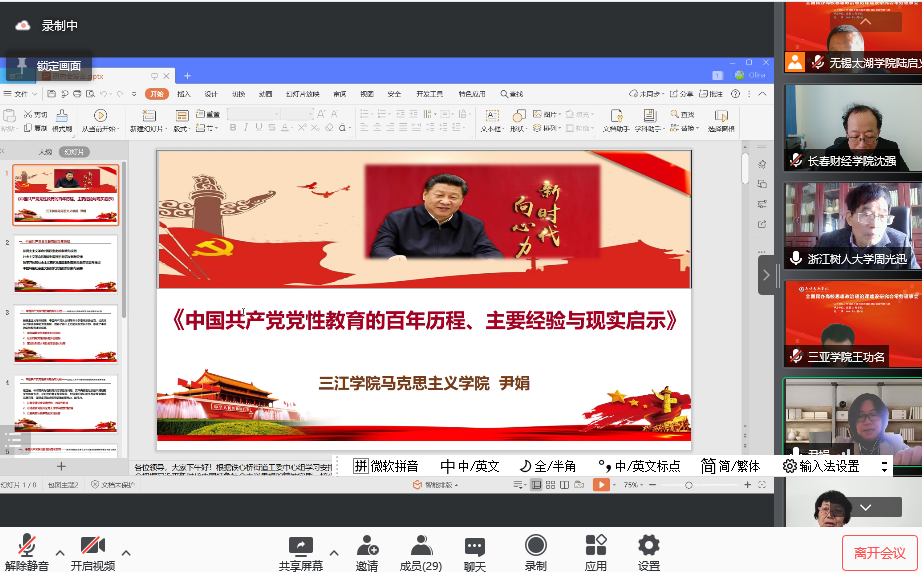Select the 开始 ribbon tab
The image size is (922, 572).
(x=156, y=94)
